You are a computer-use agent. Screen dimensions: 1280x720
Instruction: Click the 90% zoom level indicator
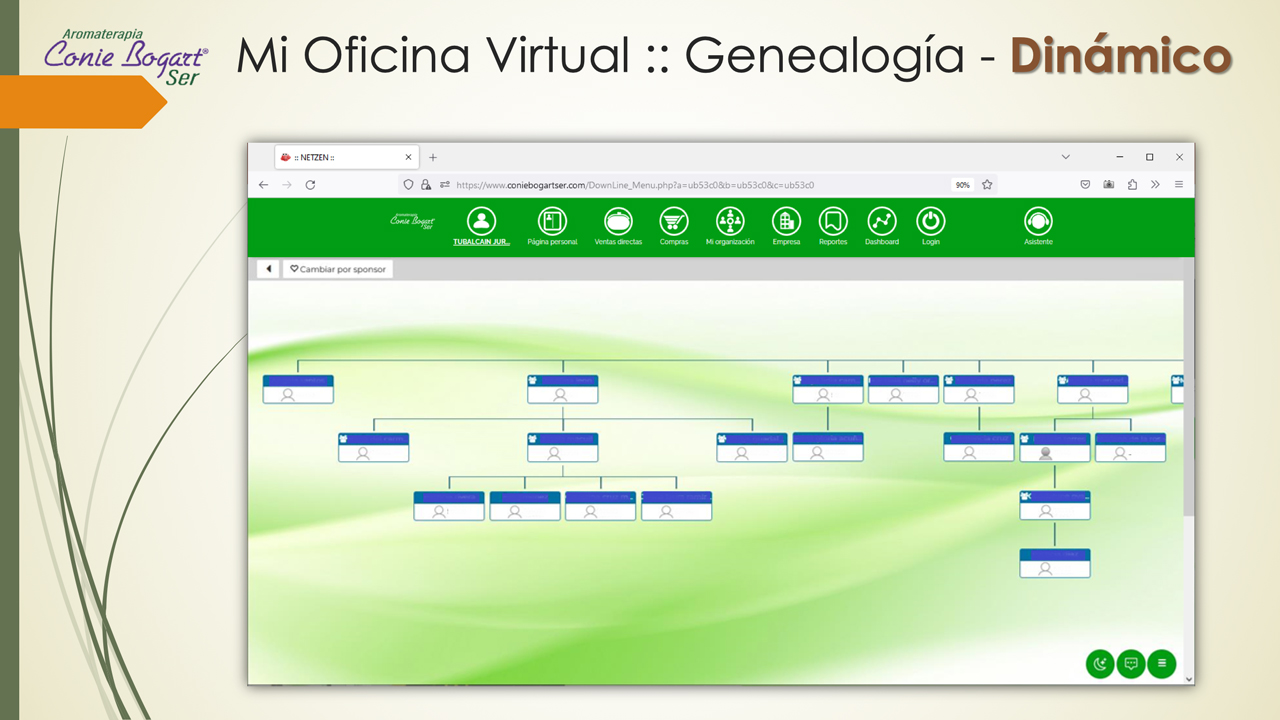point(962,185)
